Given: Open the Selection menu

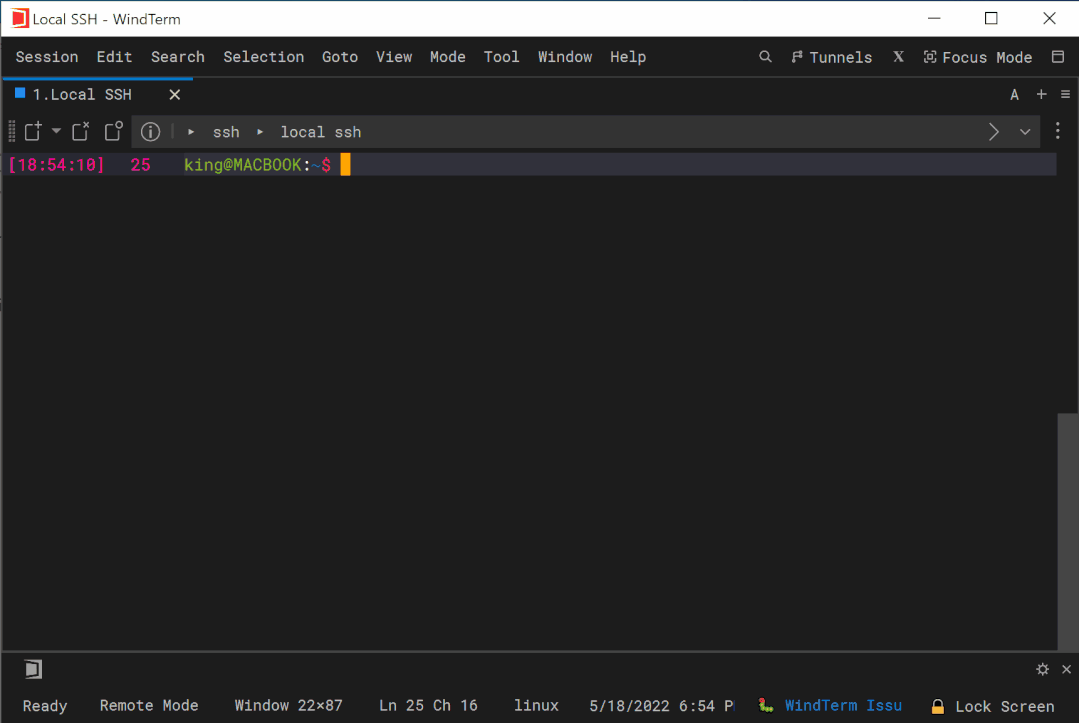Looking at the screenshot, I should (x=264, y=57).
